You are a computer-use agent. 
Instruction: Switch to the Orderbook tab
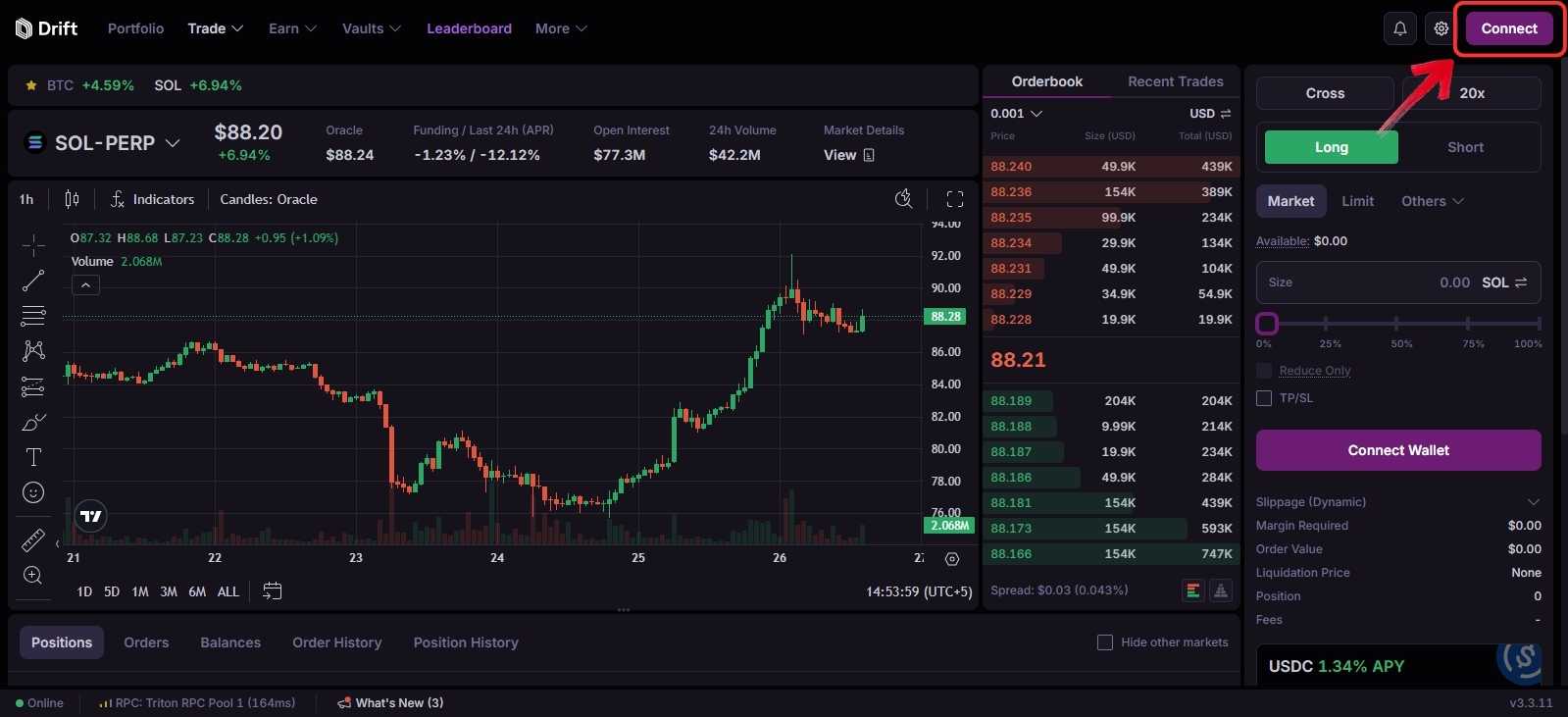pyautogui.click(x=1046, y=81)
